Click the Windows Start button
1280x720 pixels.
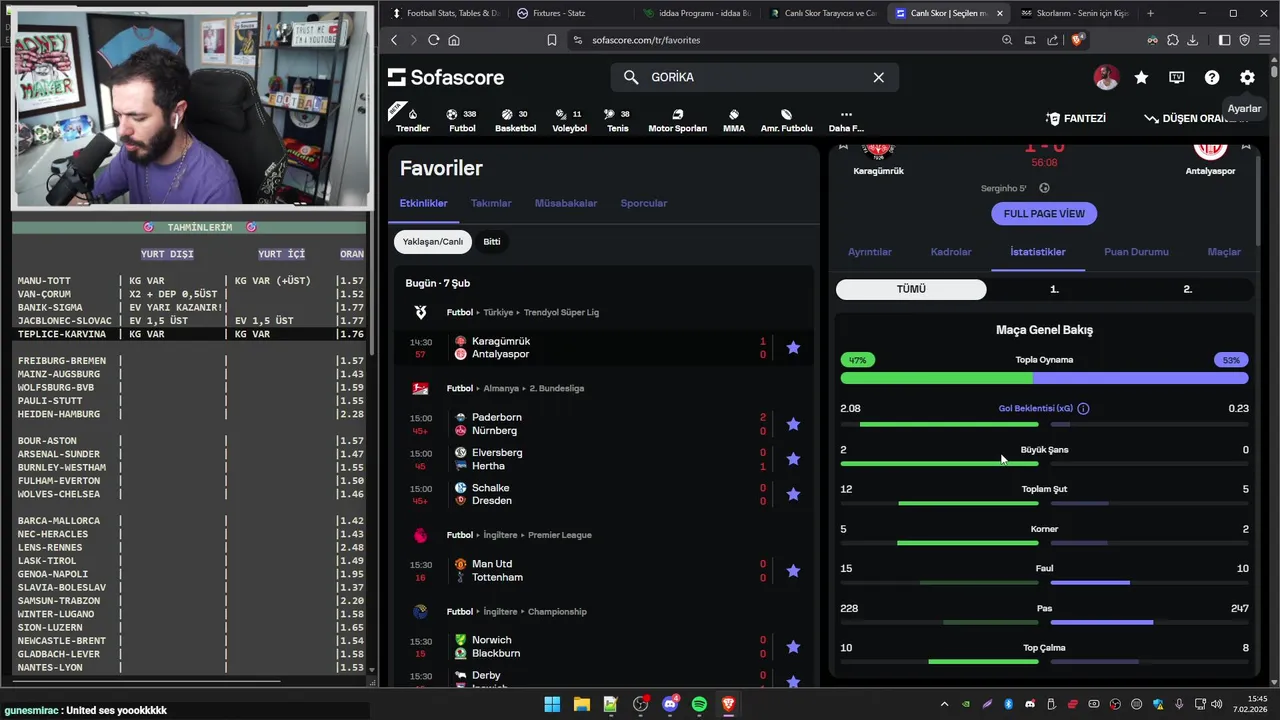pyautogui.click(x=552, y=704)
